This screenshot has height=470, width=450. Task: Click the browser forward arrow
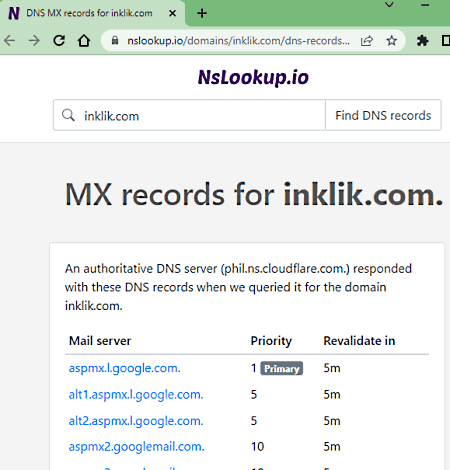34,41
